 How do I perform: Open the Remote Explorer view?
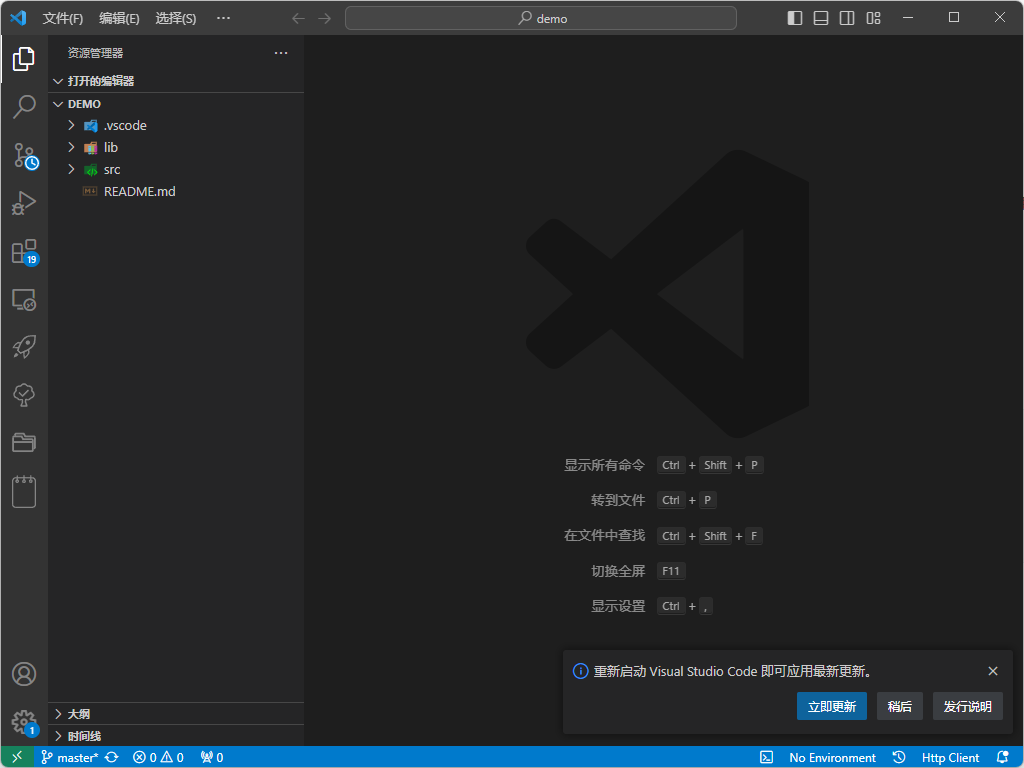tap(24, 299)
